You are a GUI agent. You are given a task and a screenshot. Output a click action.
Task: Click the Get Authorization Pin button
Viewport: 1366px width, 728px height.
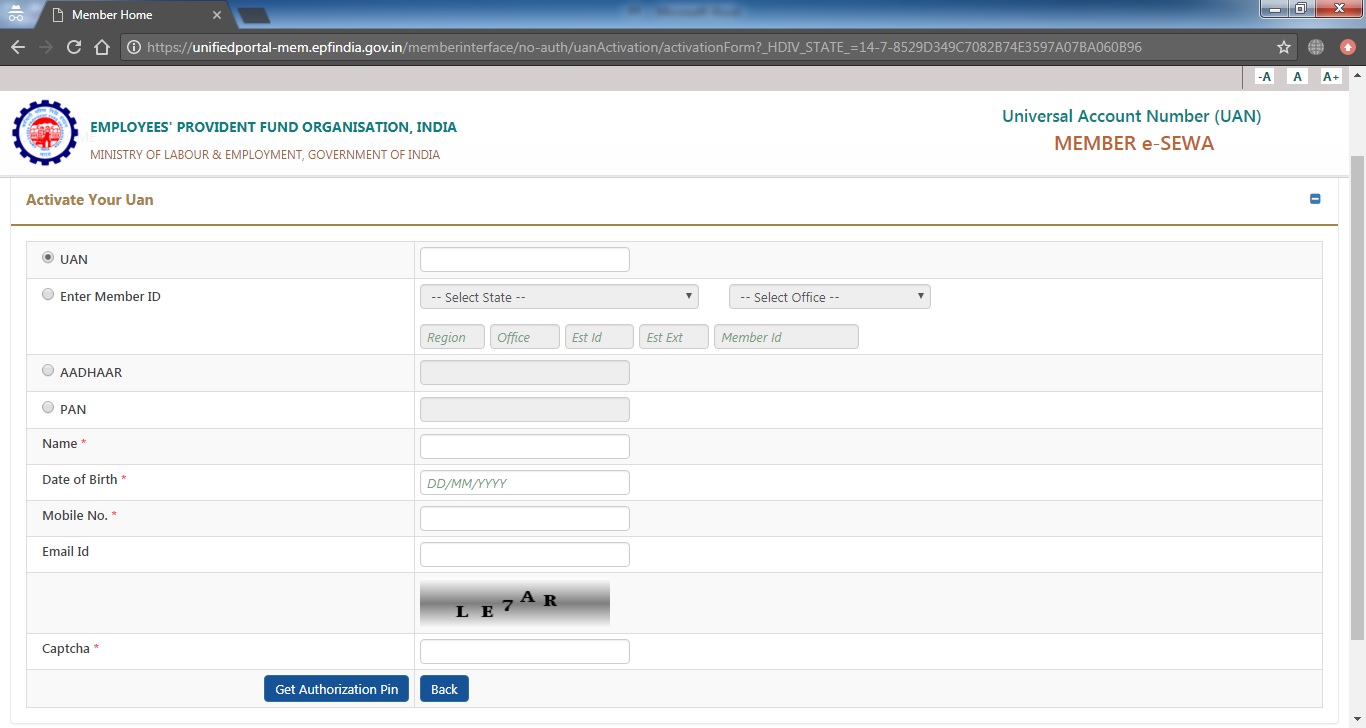click(336, 688)
